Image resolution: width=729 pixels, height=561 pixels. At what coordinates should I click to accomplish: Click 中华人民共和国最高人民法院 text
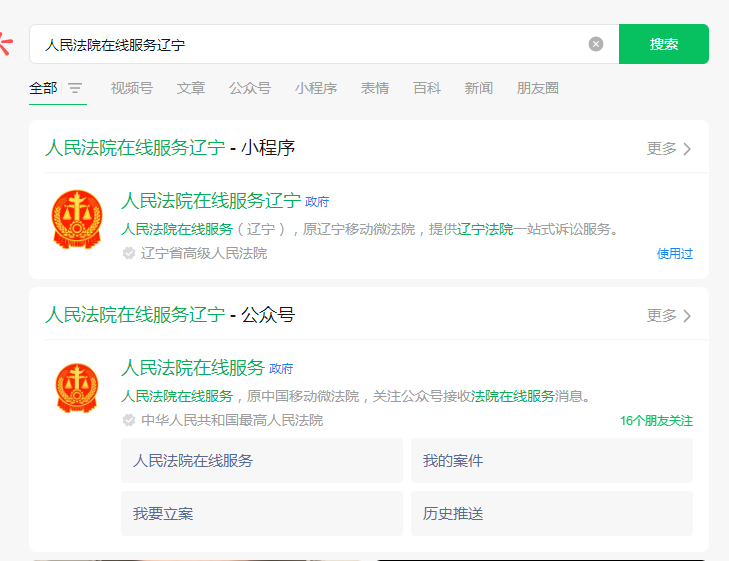click(x=232, y=420)
